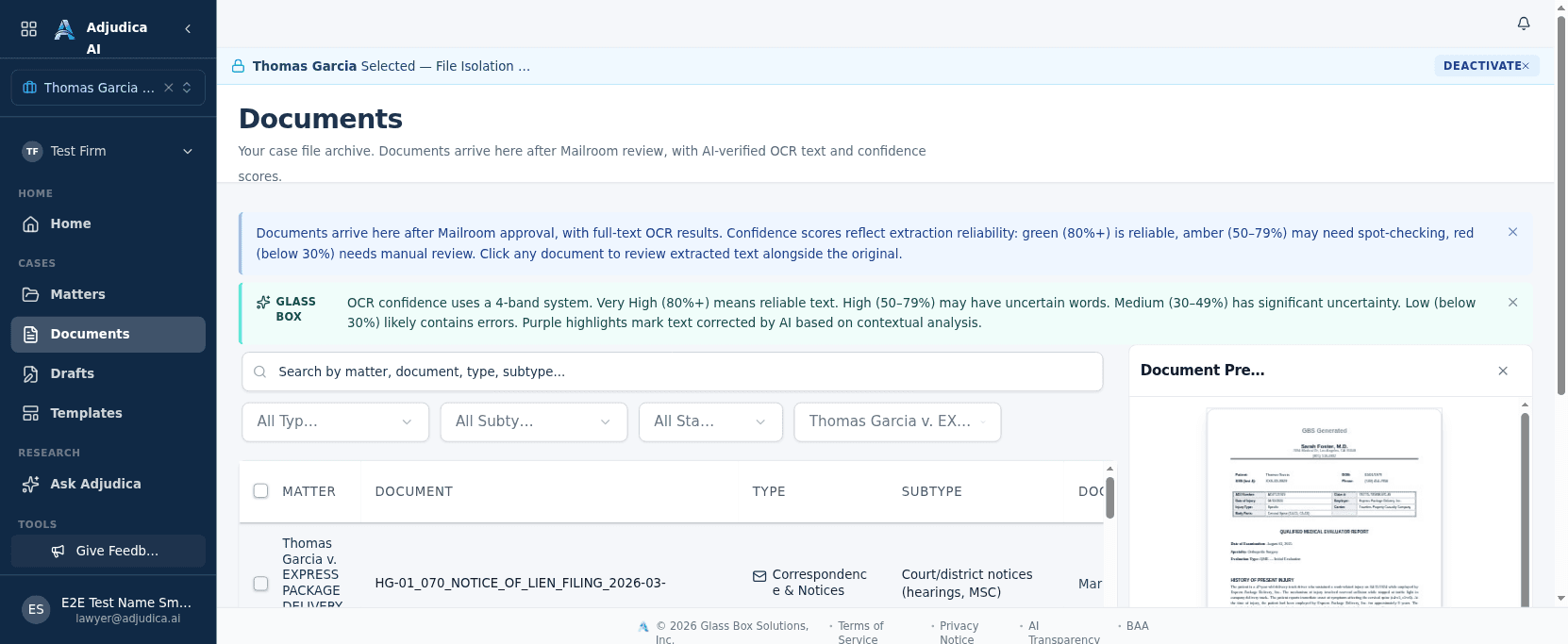Sort by the MATTER column header
Screen dimensions: 1568x644
[309, 491]
